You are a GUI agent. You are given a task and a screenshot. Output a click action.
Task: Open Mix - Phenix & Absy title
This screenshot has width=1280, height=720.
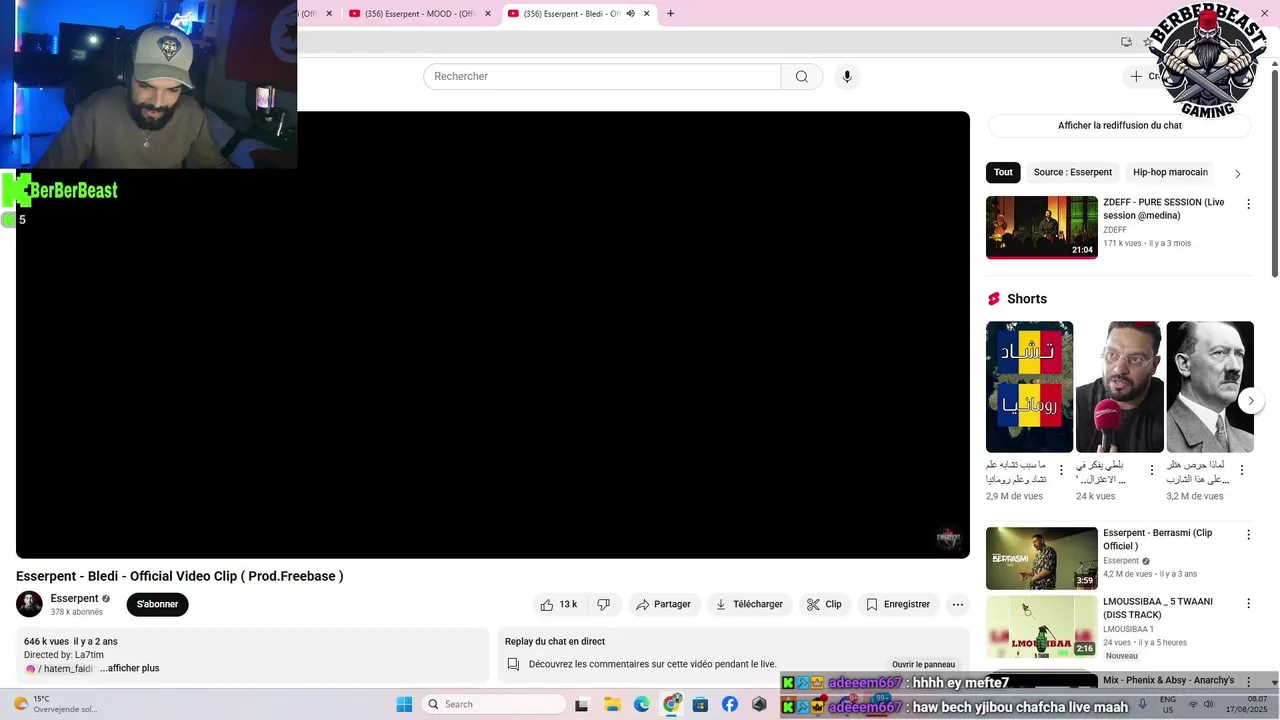1168,680
